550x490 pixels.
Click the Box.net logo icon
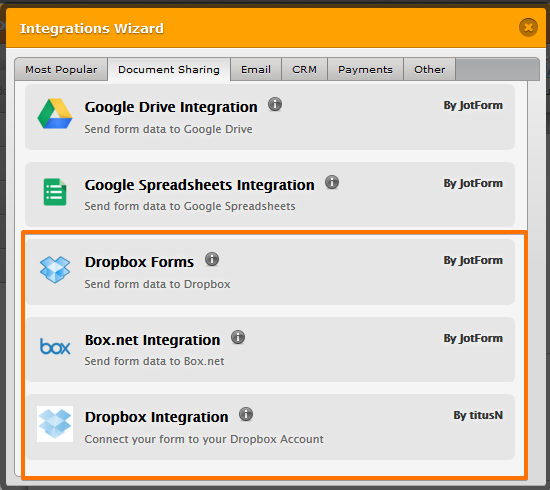point(55,347)
